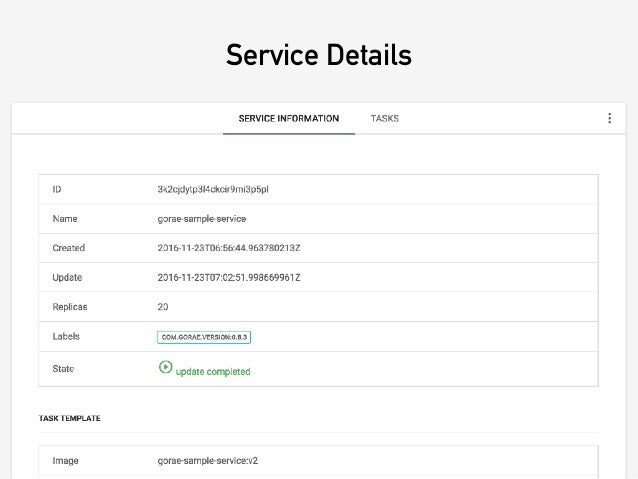638x479 pixels.
Task: Click the green state play-circle icon
Action: click(165, 367)
